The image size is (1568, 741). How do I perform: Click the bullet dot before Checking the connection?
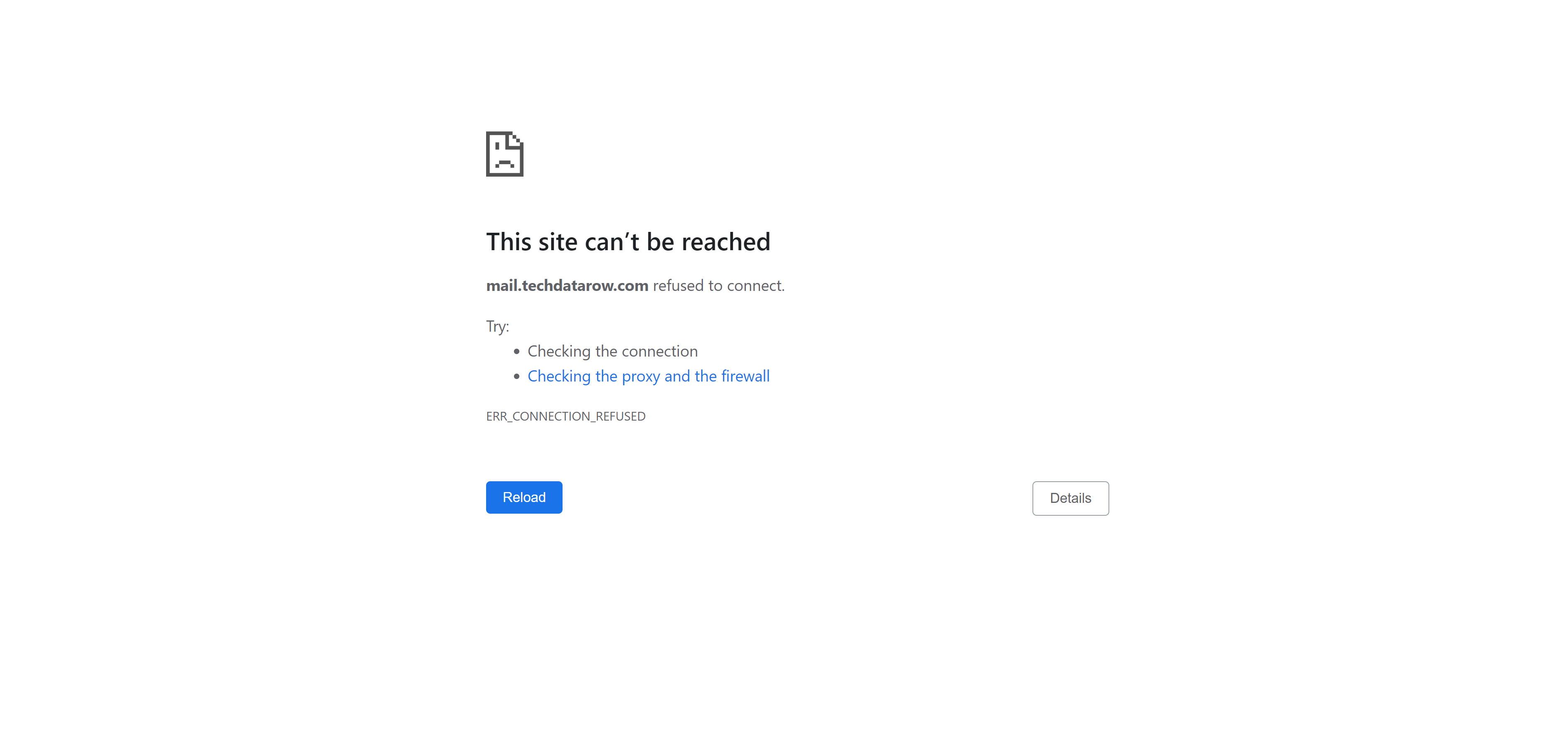[517, 351]
